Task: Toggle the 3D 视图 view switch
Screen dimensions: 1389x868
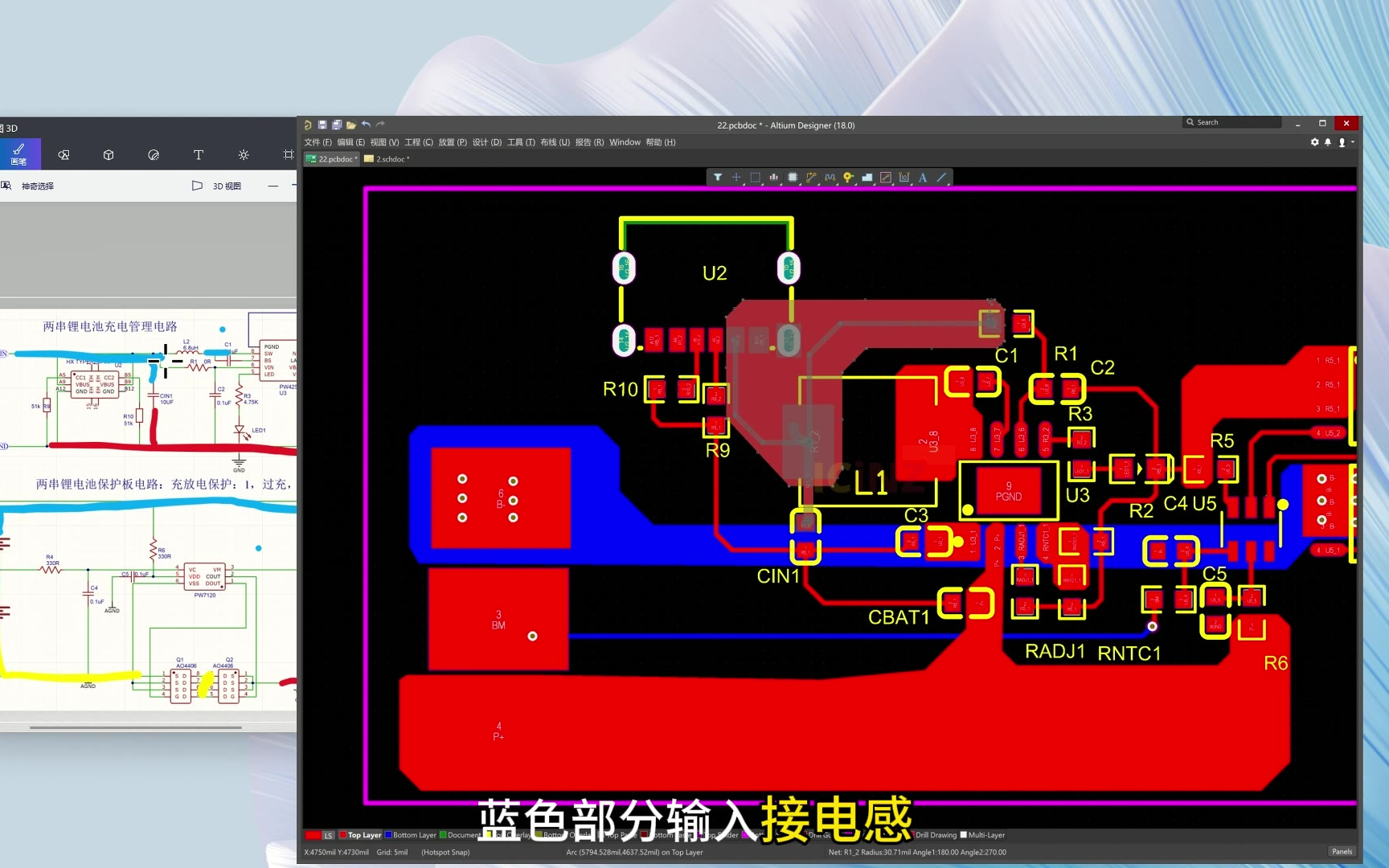Action: click(x=217, y=186)
